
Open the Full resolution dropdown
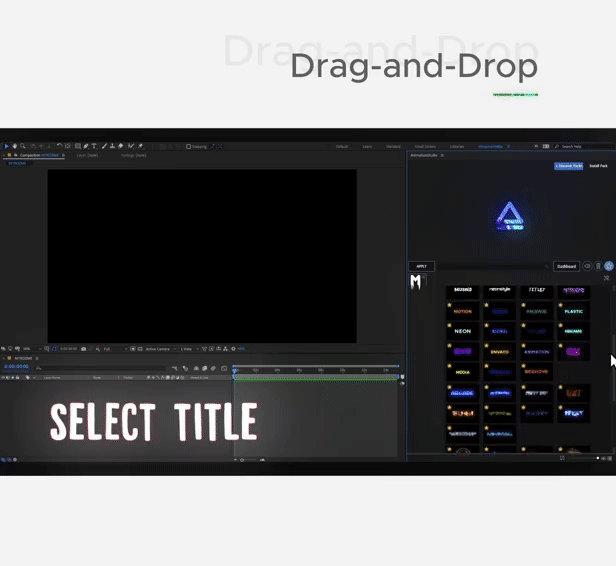click(115, 349)
